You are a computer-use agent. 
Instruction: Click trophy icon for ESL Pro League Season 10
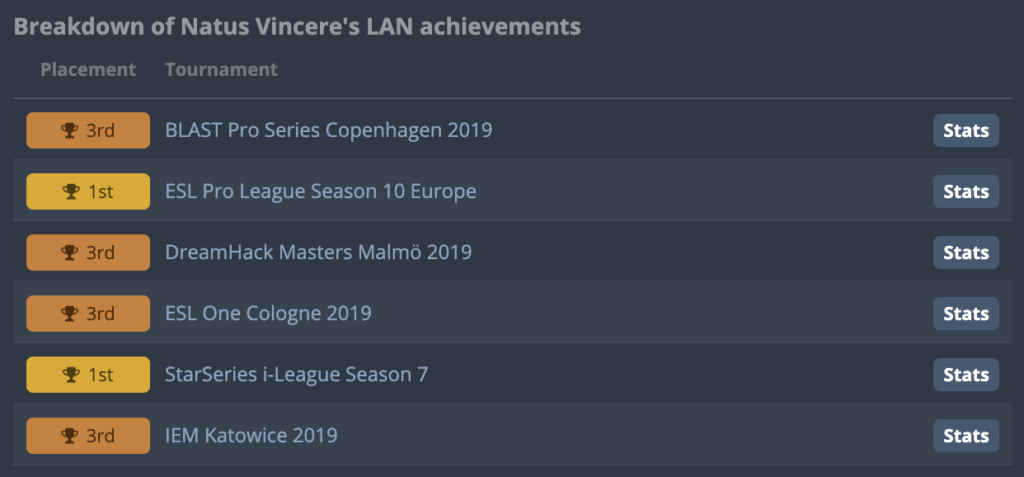pyautogui.click(x=71, y=191)
